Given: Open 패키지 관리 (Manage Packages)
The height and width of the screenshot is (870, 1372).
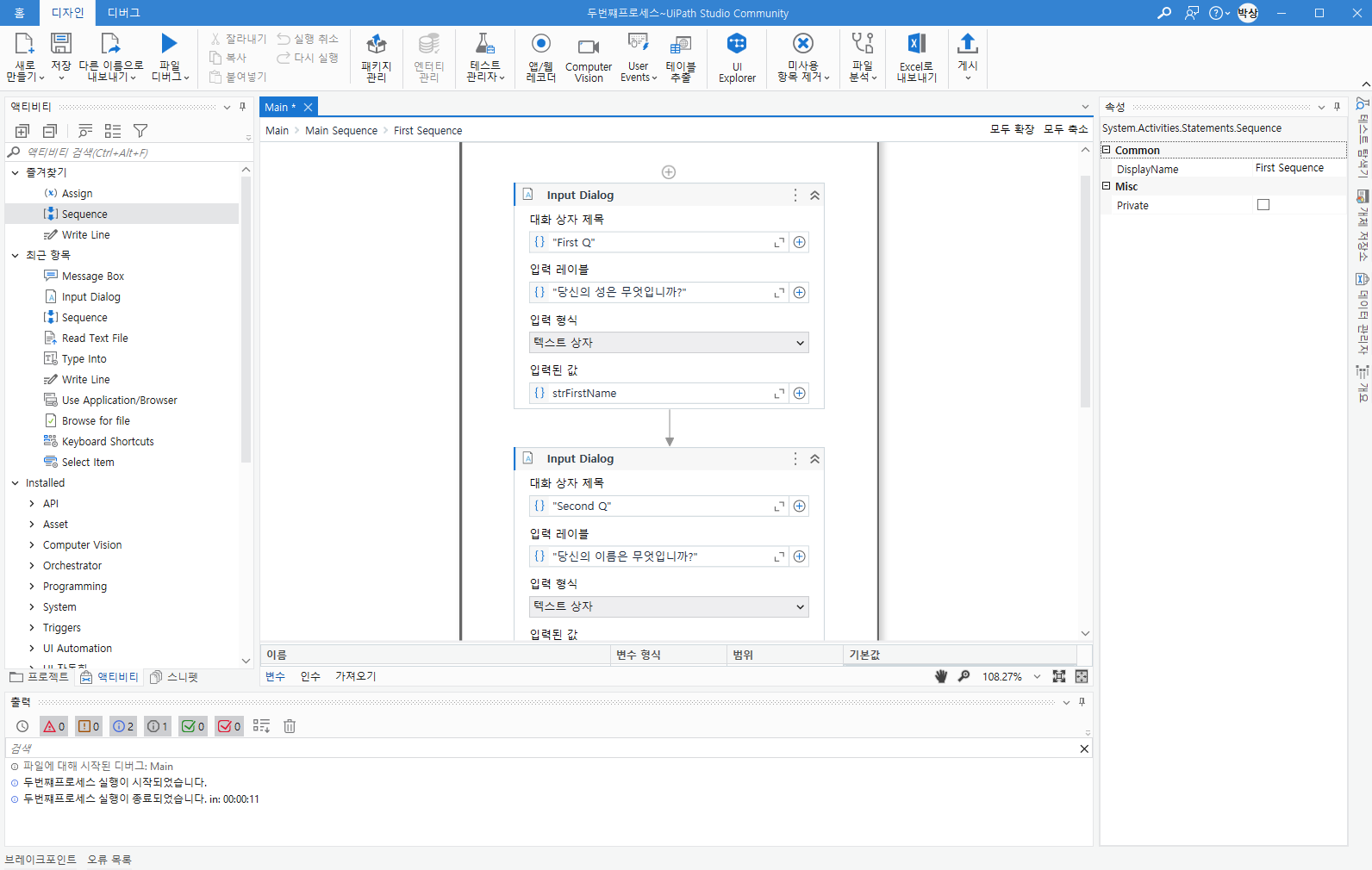Looking at the screenshot, I should tap(377, 57).
